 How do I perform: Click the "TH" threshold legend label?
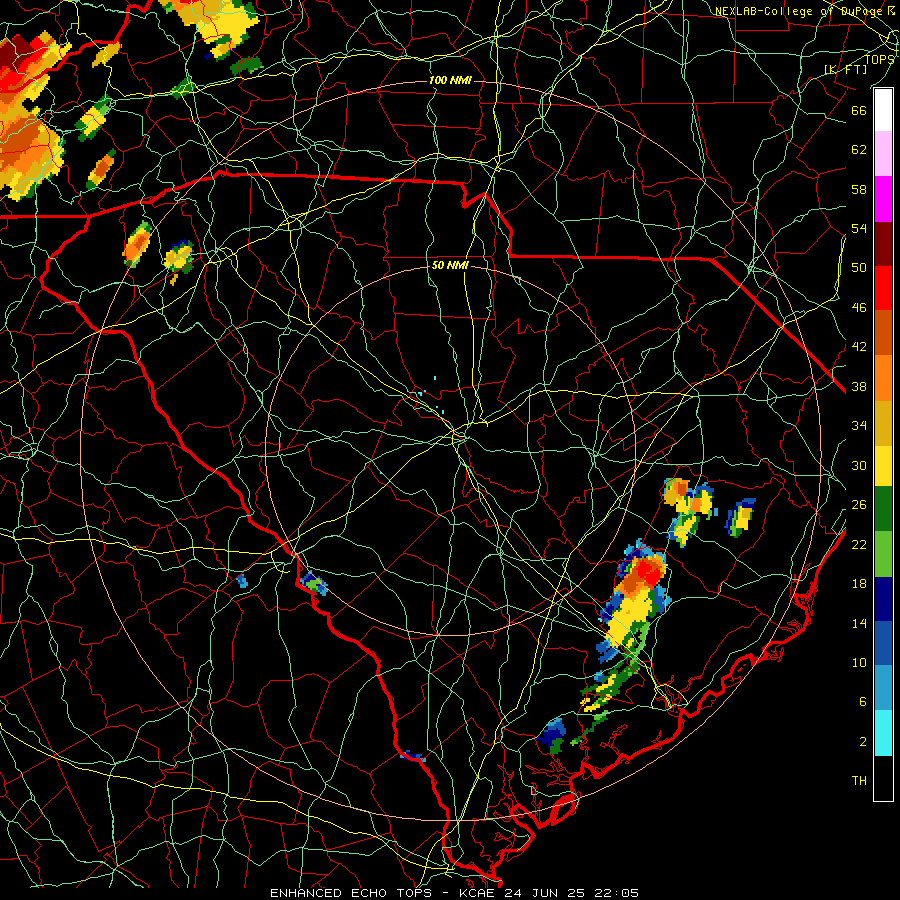click(x=859, y=781)
